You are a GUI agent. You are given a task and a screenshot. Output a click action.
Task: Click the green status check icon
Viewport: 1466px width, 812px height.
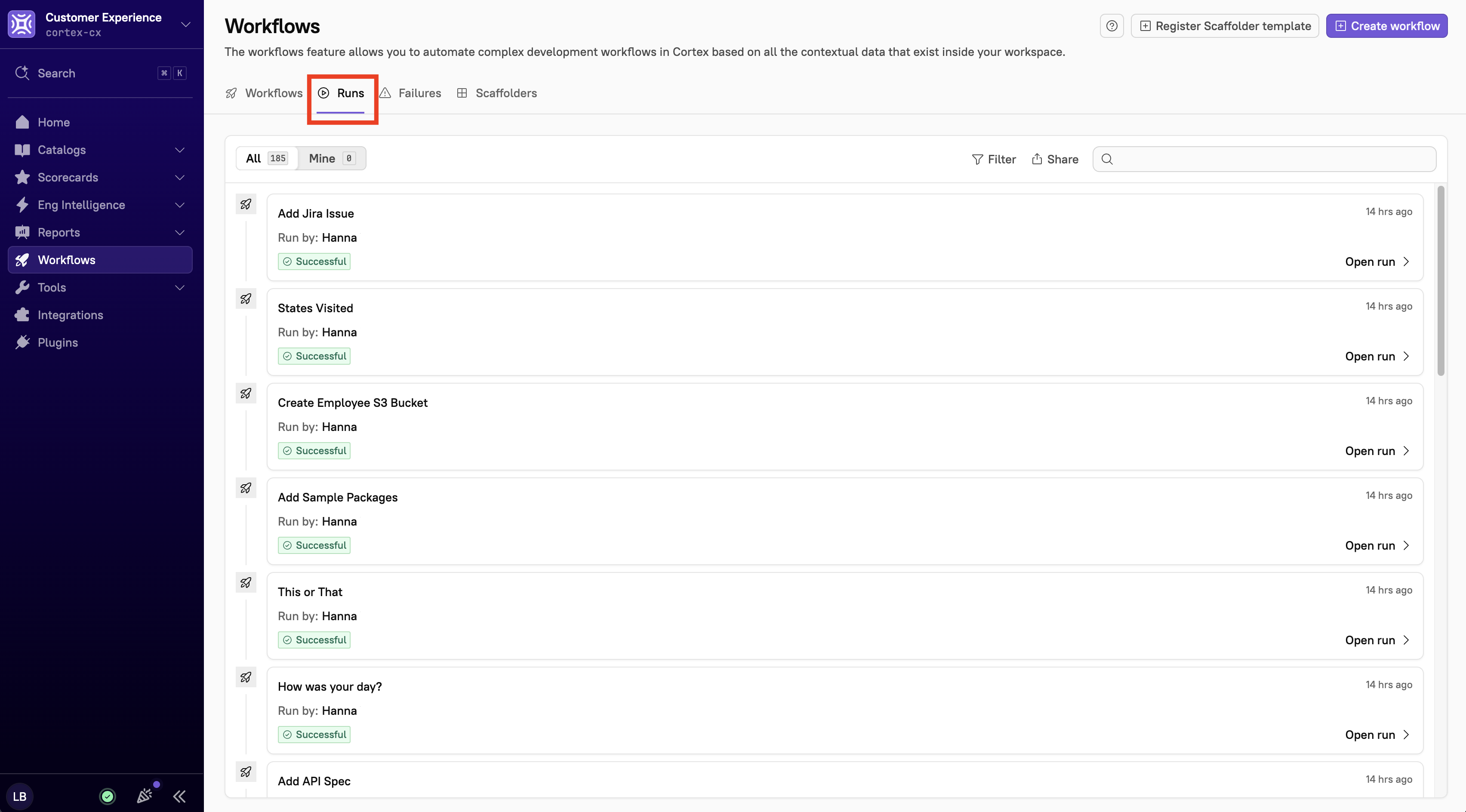(108, 796)
